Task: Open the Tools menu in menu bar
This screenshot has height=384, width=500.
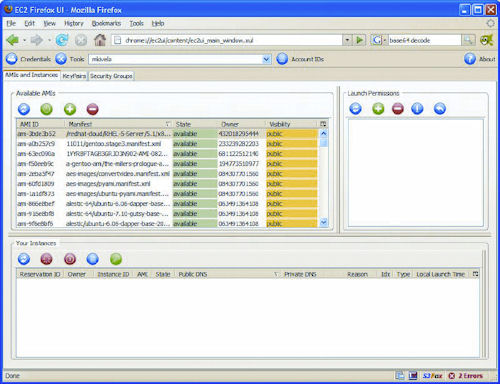Action: [136, 23]
